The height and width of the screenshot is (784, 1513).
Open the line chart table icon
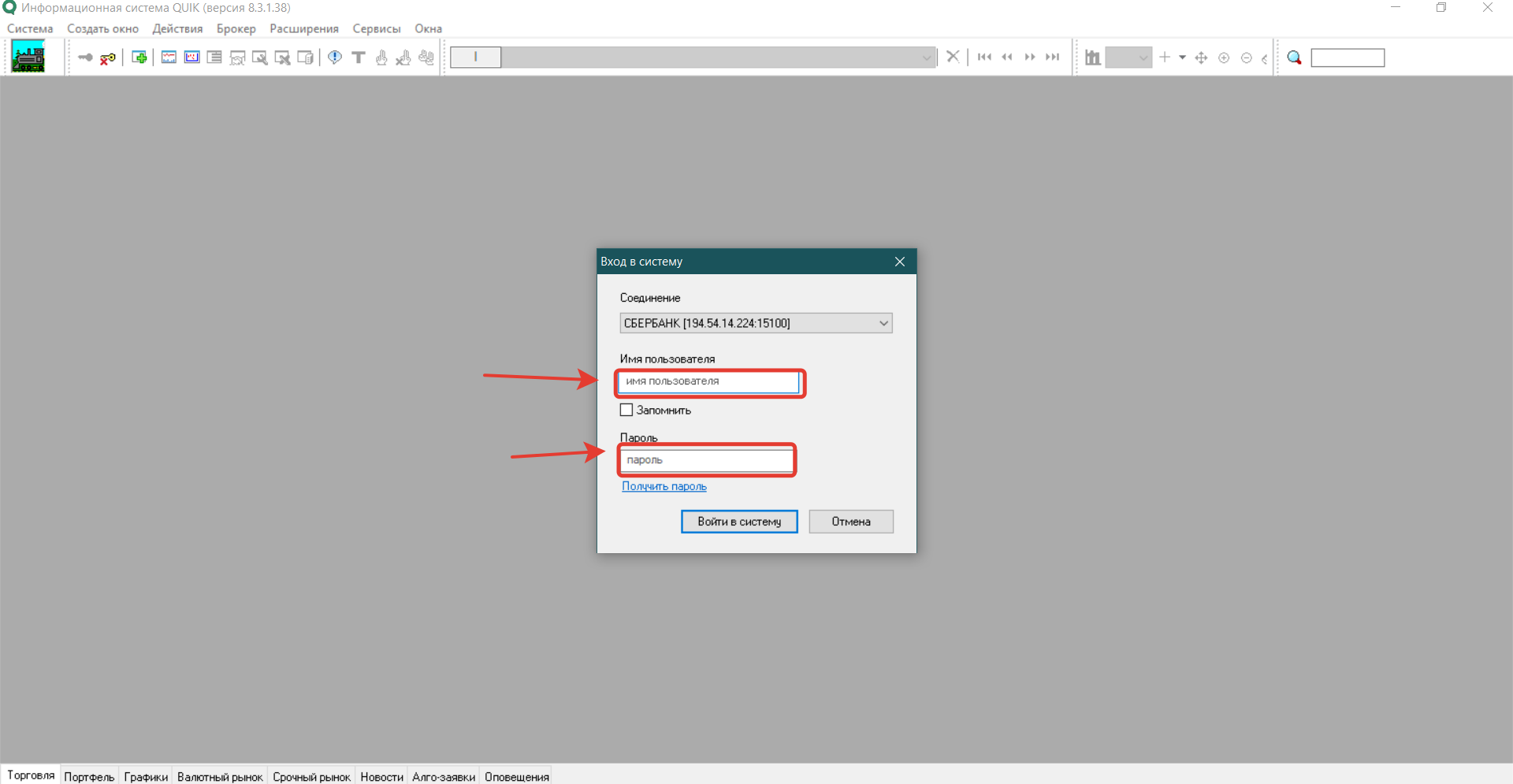pyautogui.click(x=169, y=58)
